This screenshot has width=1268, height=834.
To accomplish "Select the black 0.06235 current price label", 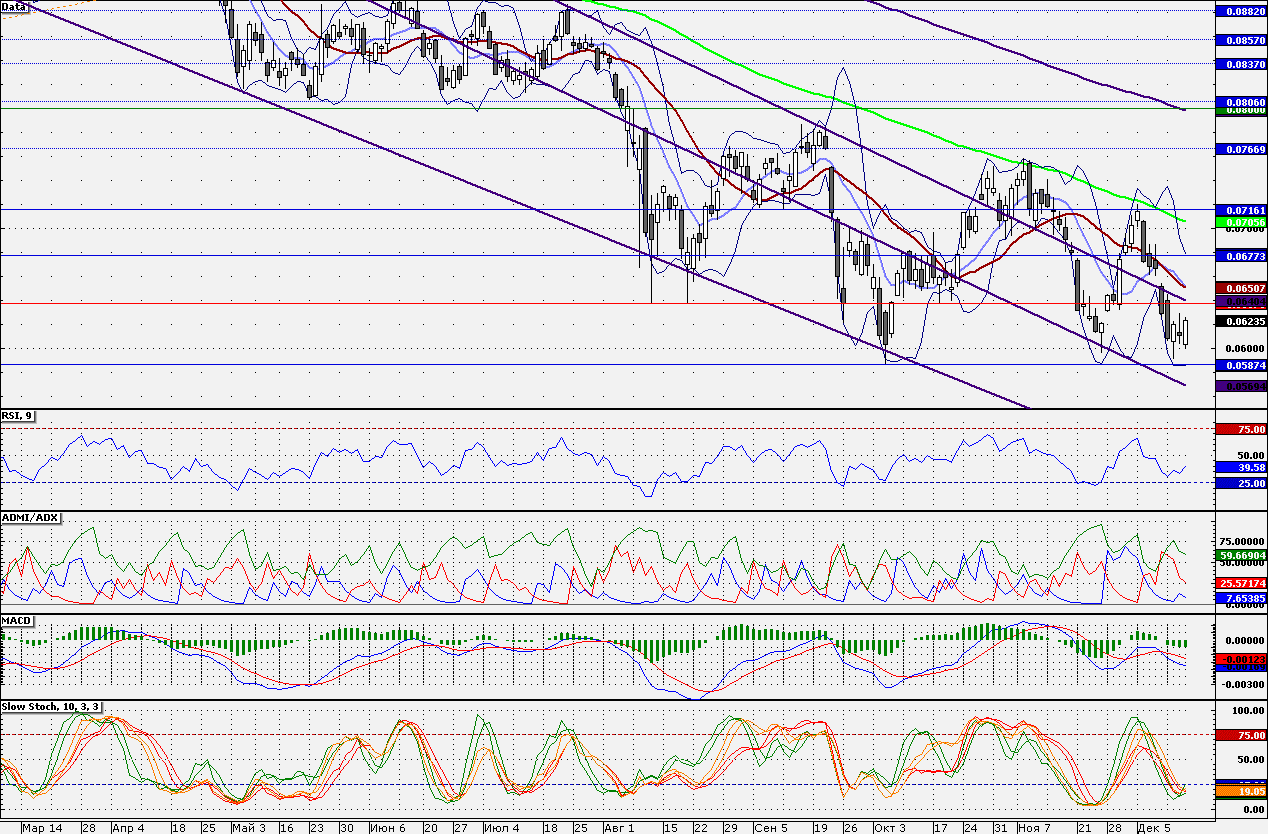I will point(1240,322).
